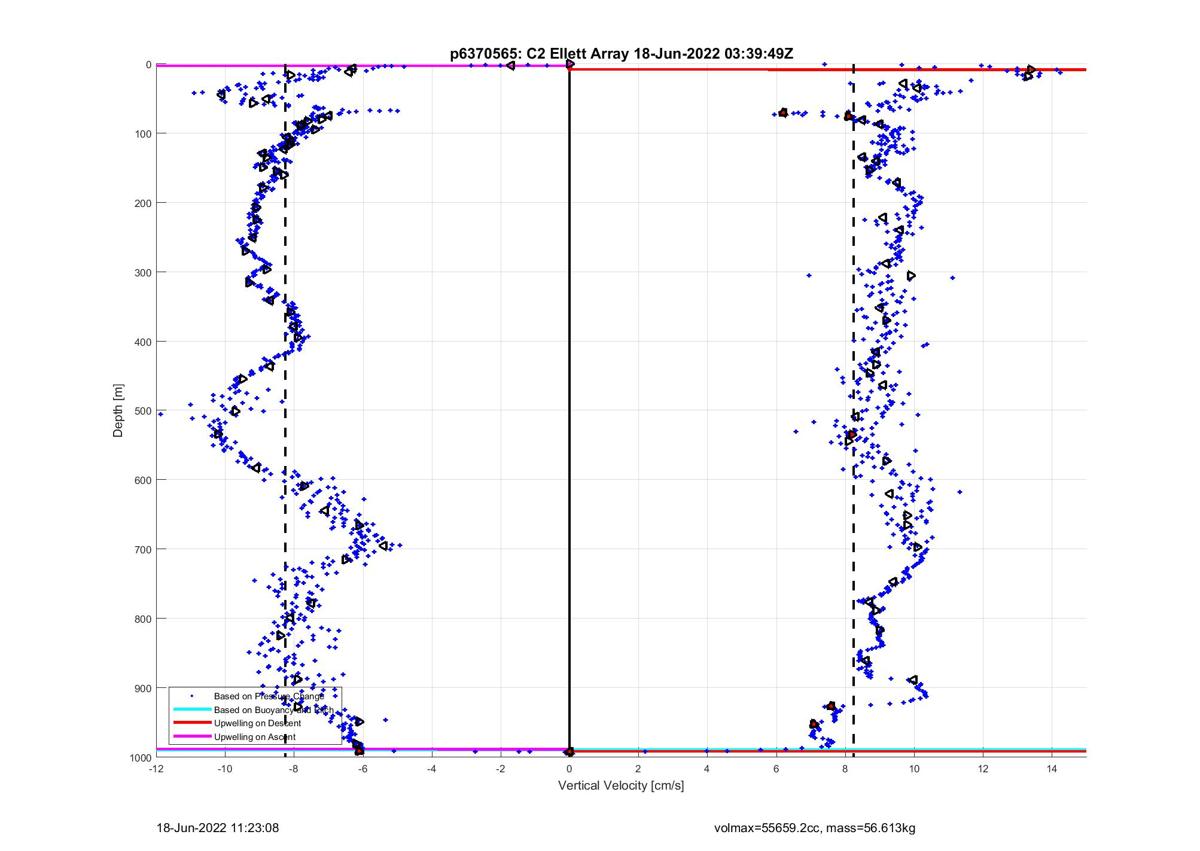Click the timestamp '18-Jun-2022 11:23:08' footer
Viewport: 1200px width, 851px height.
(x=216, y=828)
